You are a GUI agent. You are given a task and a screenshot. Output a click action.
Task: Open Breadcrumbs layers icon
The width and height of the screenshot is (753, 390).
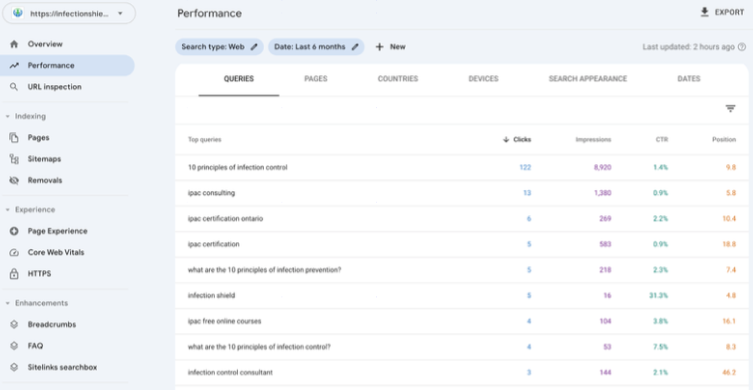[14, 325]
